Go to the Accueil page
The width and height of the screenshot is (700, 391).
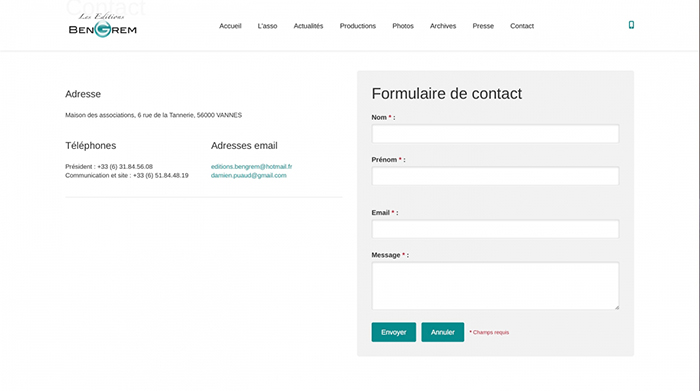coord(230,26)
